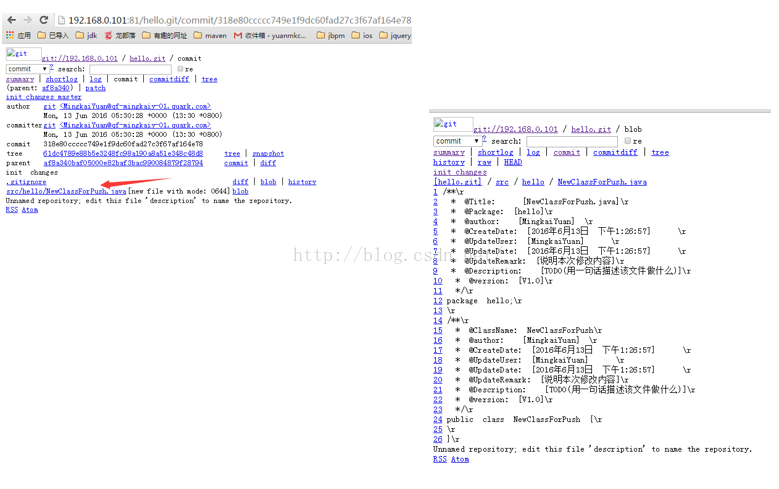Screen dimensions: 779x489
Task: Open 'commitdiff' on the commit page
Action: point(169,79)
